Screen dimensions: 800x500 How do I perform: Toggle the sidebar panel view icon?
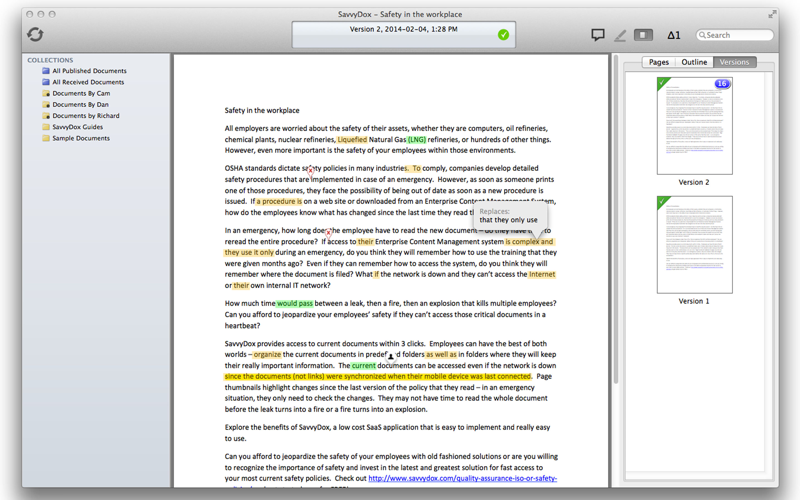coord(643,35)
